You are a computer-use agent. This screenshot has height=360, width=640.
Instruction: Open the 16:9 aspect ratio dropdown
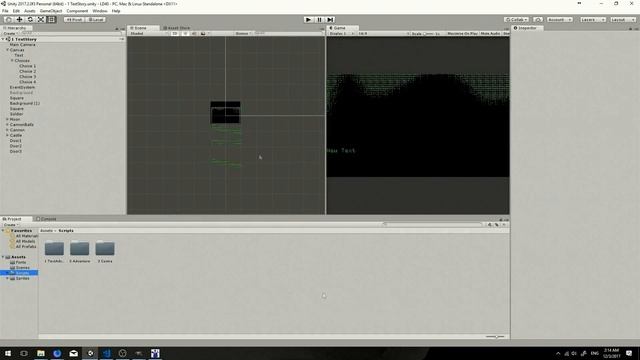tap(383, 33)
